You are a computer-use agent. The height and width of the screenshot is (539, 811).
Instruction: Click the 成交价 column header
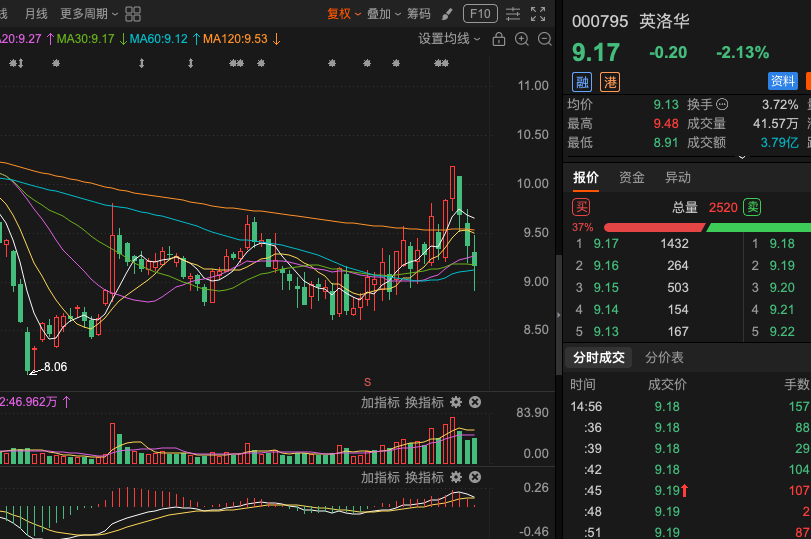pyautogui.click(x=667, y=384)
